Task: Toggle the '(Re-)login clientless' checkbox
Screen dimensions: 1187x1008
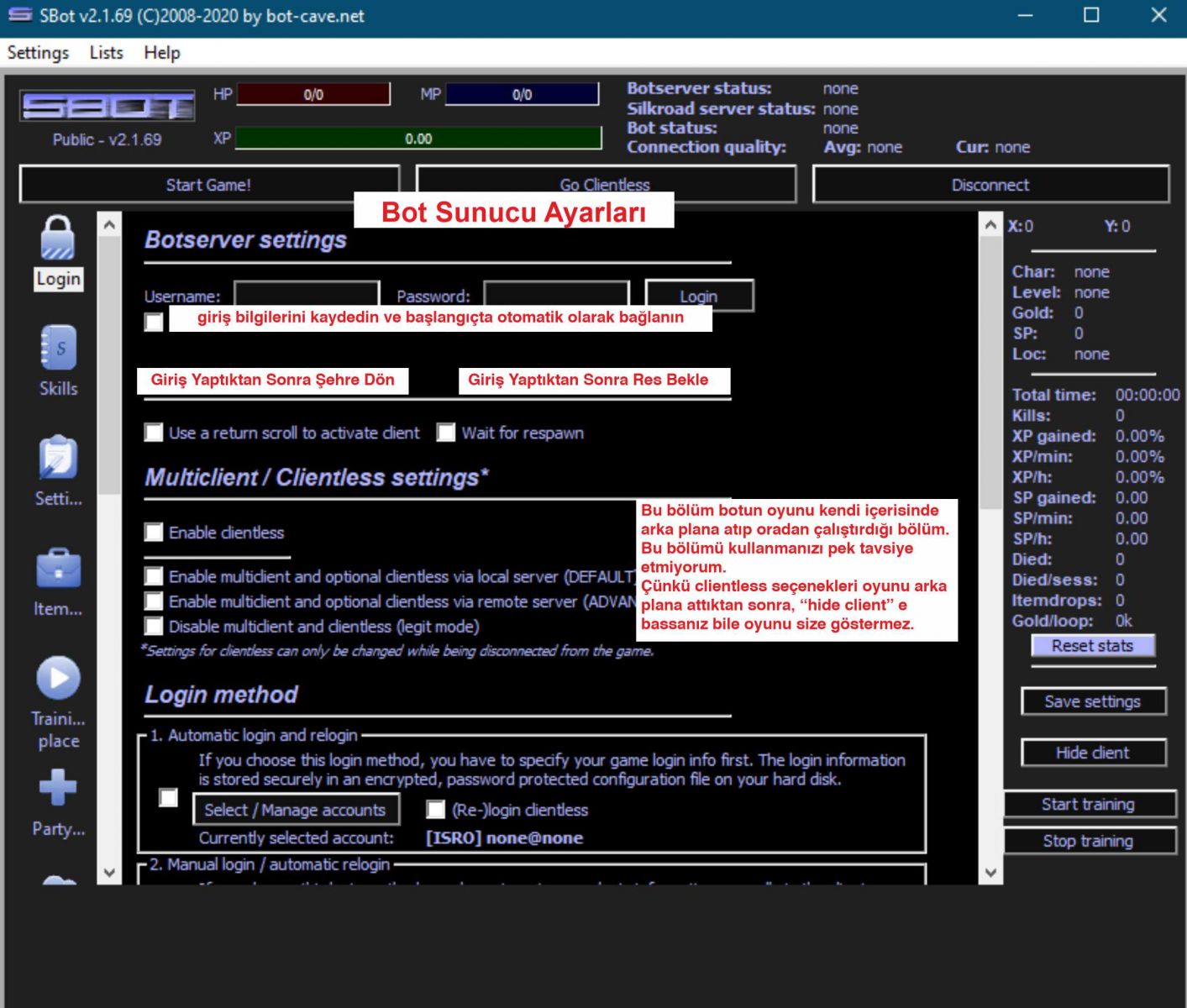Action: point(436,810)
